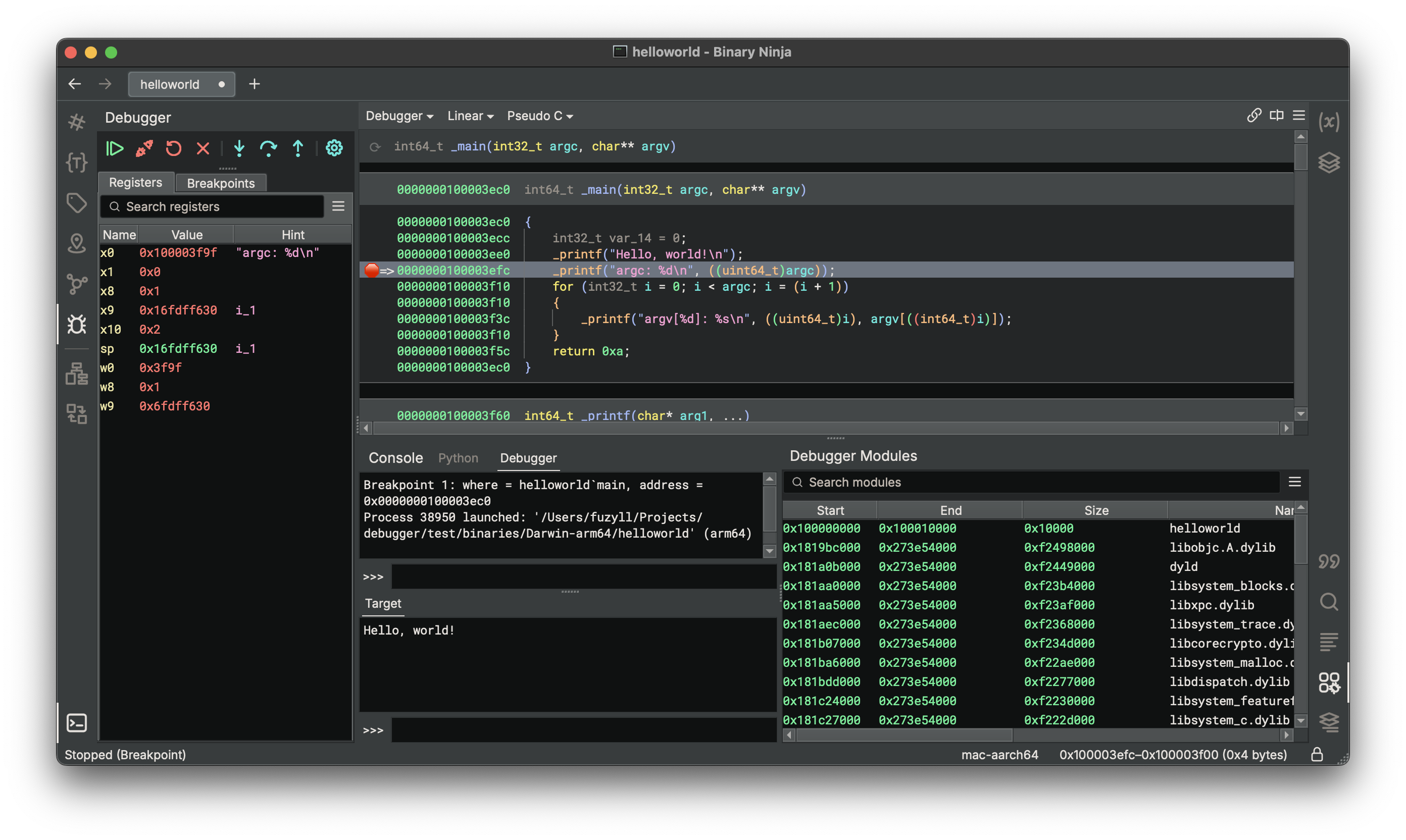Click the restart debugging icon

[x=173, y=148]
